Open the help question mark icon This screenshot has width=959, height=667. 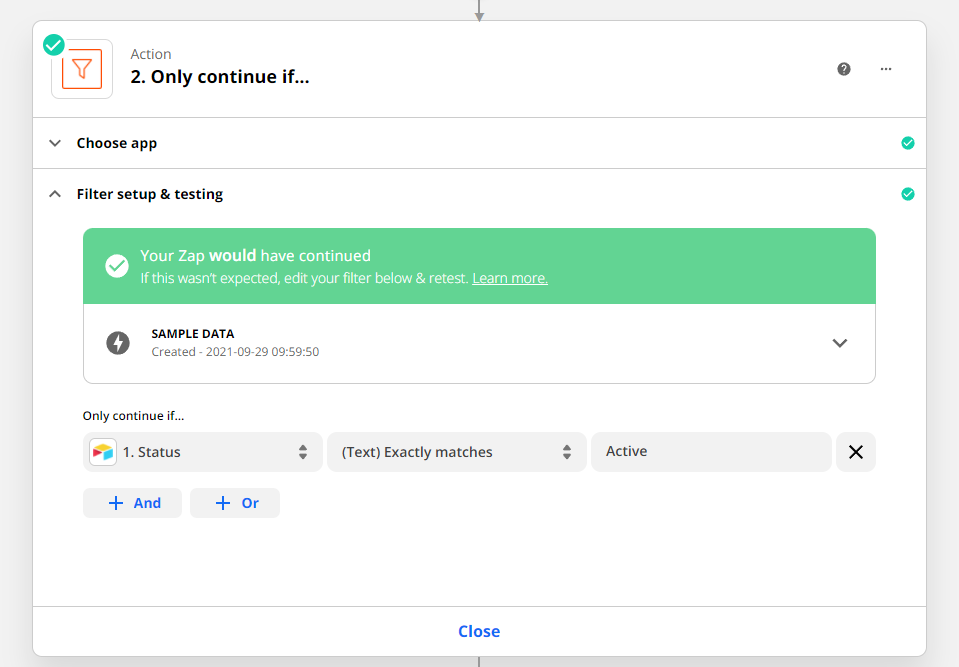point(844,69)
